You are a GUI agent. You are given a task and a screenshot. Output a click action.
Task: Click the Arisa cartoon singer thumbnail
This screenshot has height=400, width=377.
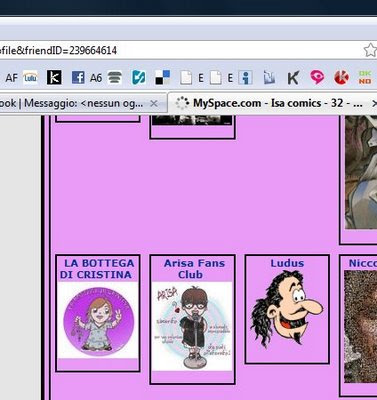[192, 326]
